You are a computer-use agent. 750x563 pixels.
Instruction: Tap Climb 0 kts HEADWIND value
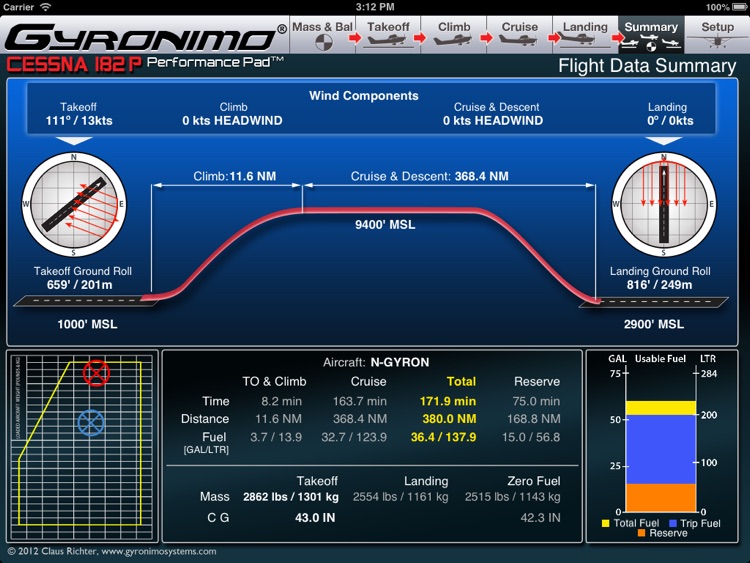point(232,121)
